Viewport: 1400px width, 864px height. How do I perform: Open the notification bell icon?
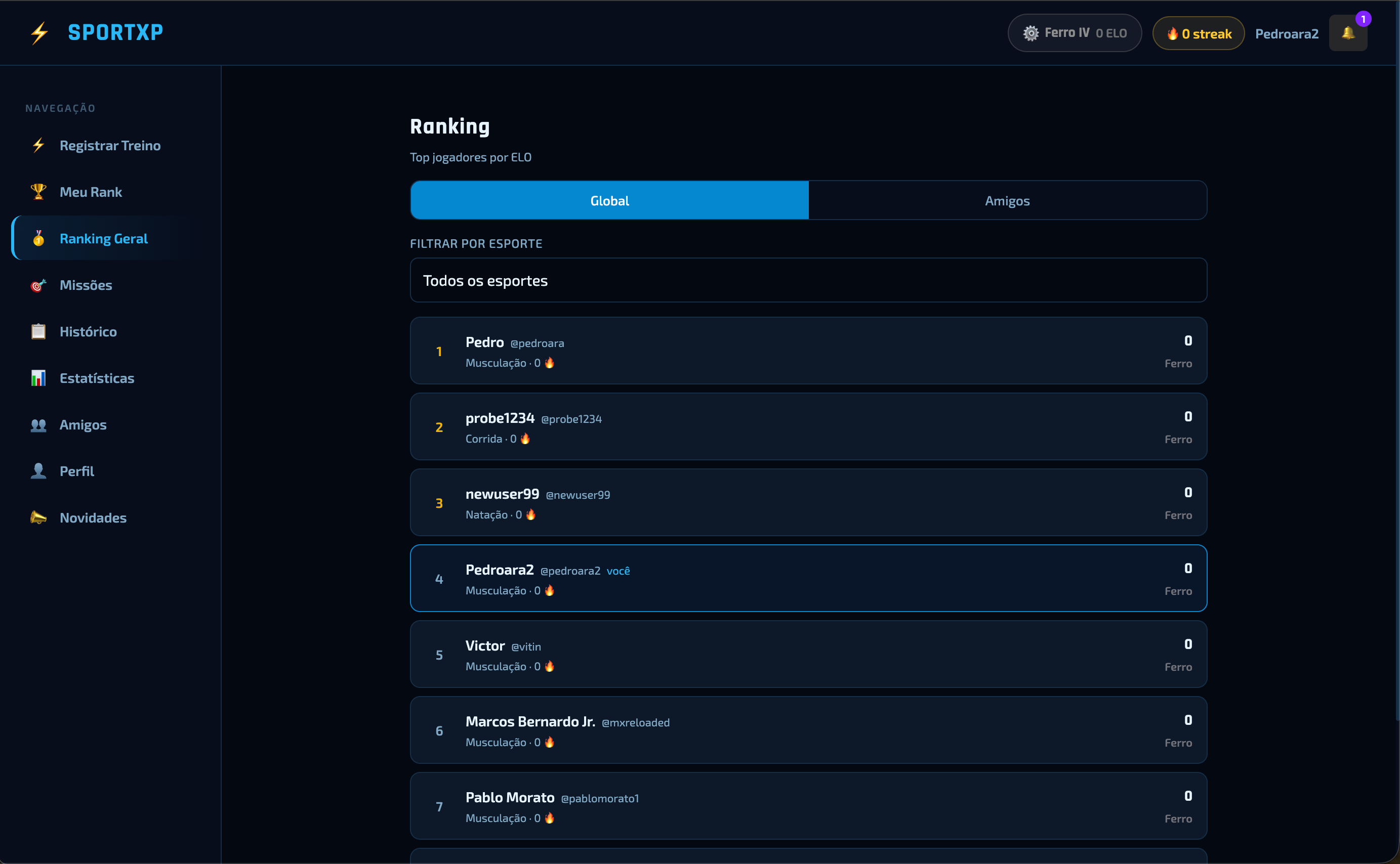(x=1348, y=33)
